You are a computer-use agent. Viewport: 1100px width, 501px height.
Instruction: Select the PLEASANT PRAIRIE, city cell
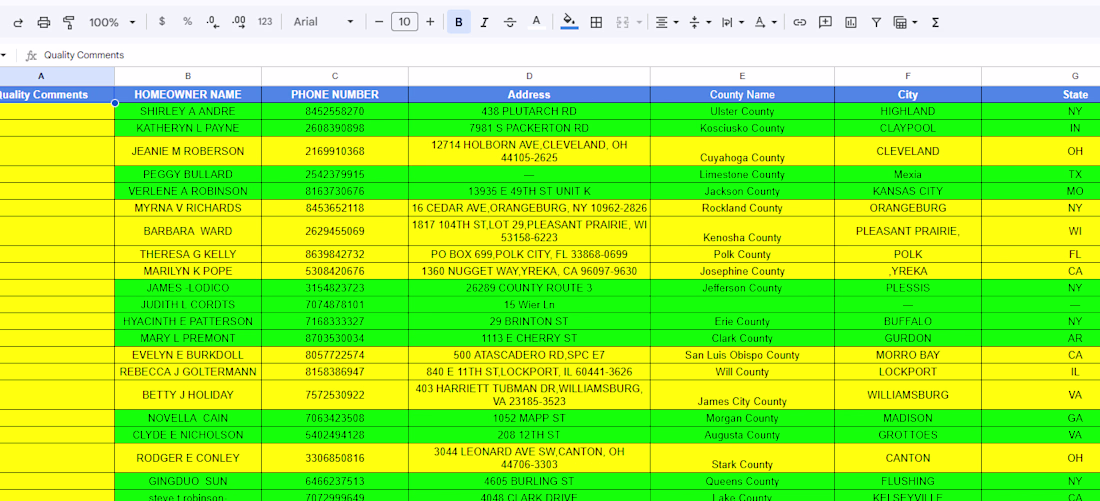pos(908,231)
